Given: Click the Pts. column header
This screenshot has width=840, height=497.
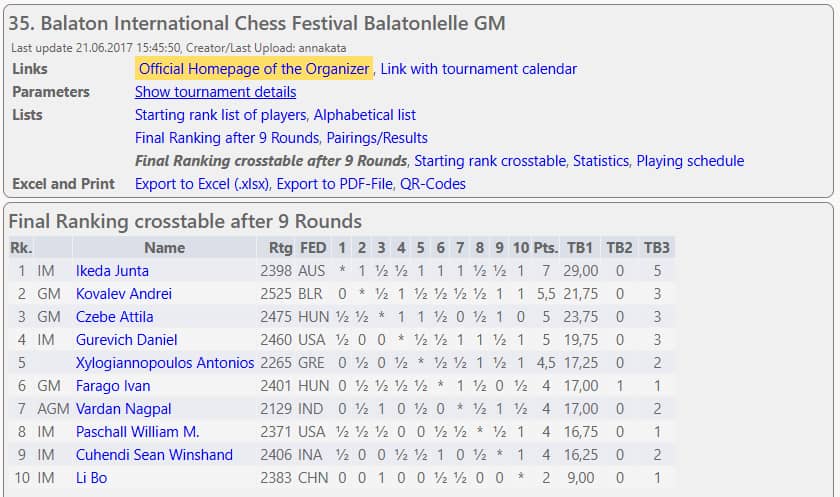Looking at the screenshot, I should [x=546, y=248].
